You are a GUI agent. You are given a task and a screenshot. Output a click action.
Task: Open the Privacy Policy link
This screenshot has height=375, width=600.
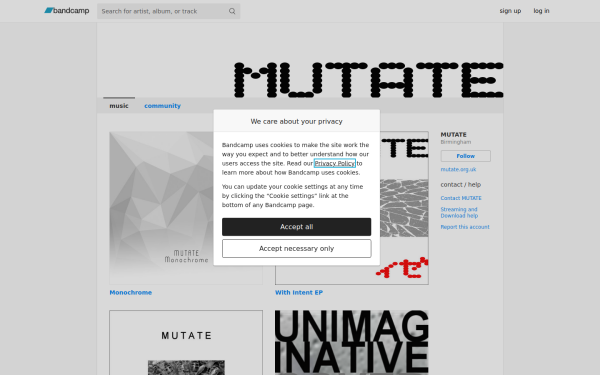coord(335,163)
